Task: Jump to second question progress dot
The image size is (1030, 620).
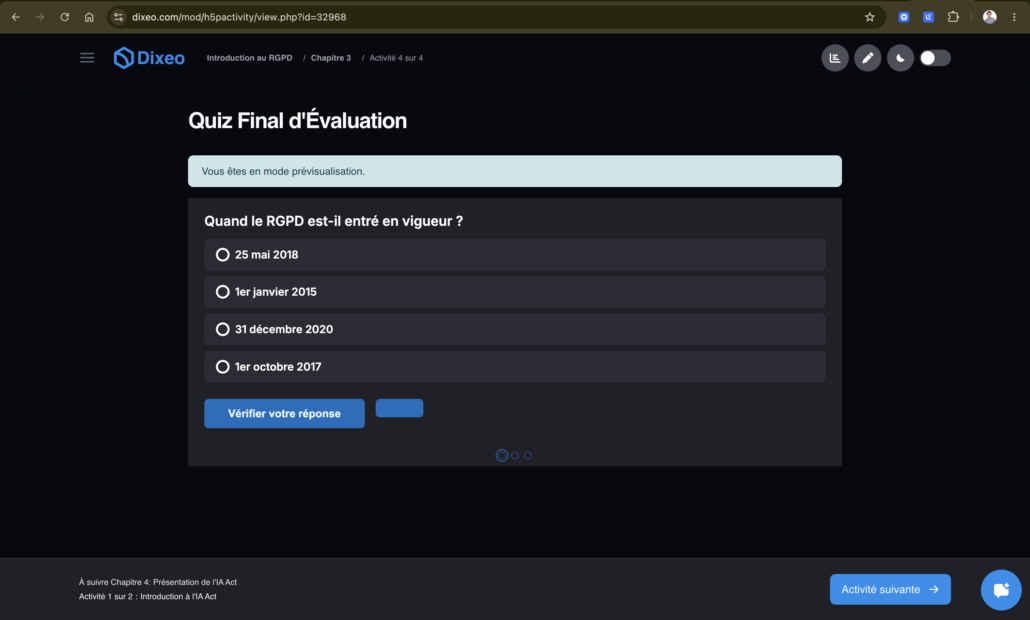Action: [515, 455]
